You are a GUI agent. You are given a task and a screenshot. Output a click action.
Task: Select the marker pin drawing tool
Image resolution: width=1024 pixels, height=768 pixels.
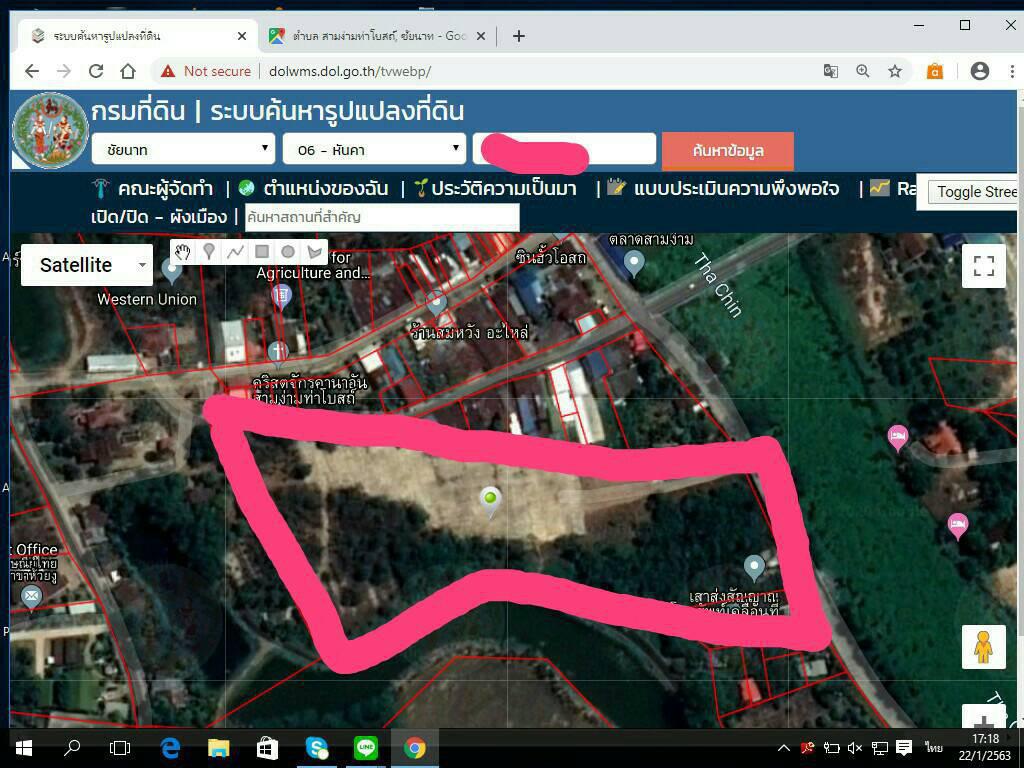pos(209,252)
